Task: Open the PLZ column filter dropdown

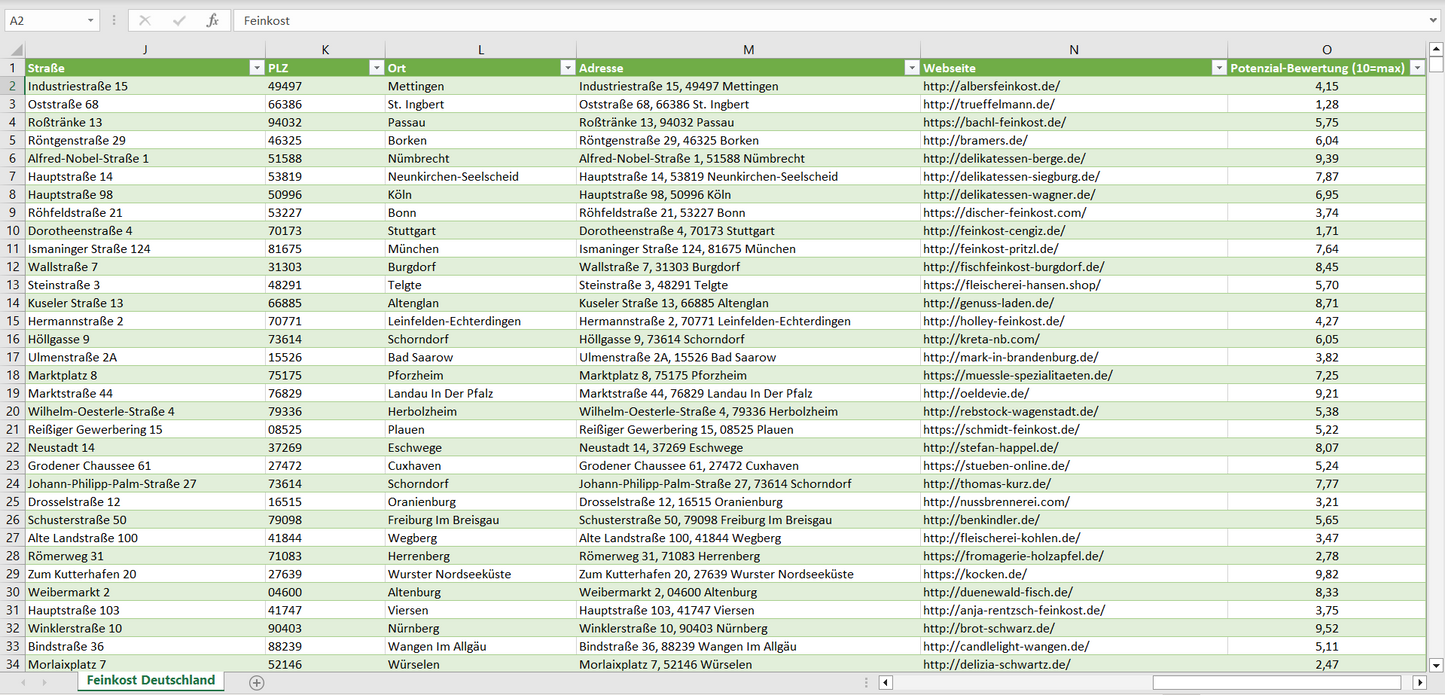Action: pos(376,68)
